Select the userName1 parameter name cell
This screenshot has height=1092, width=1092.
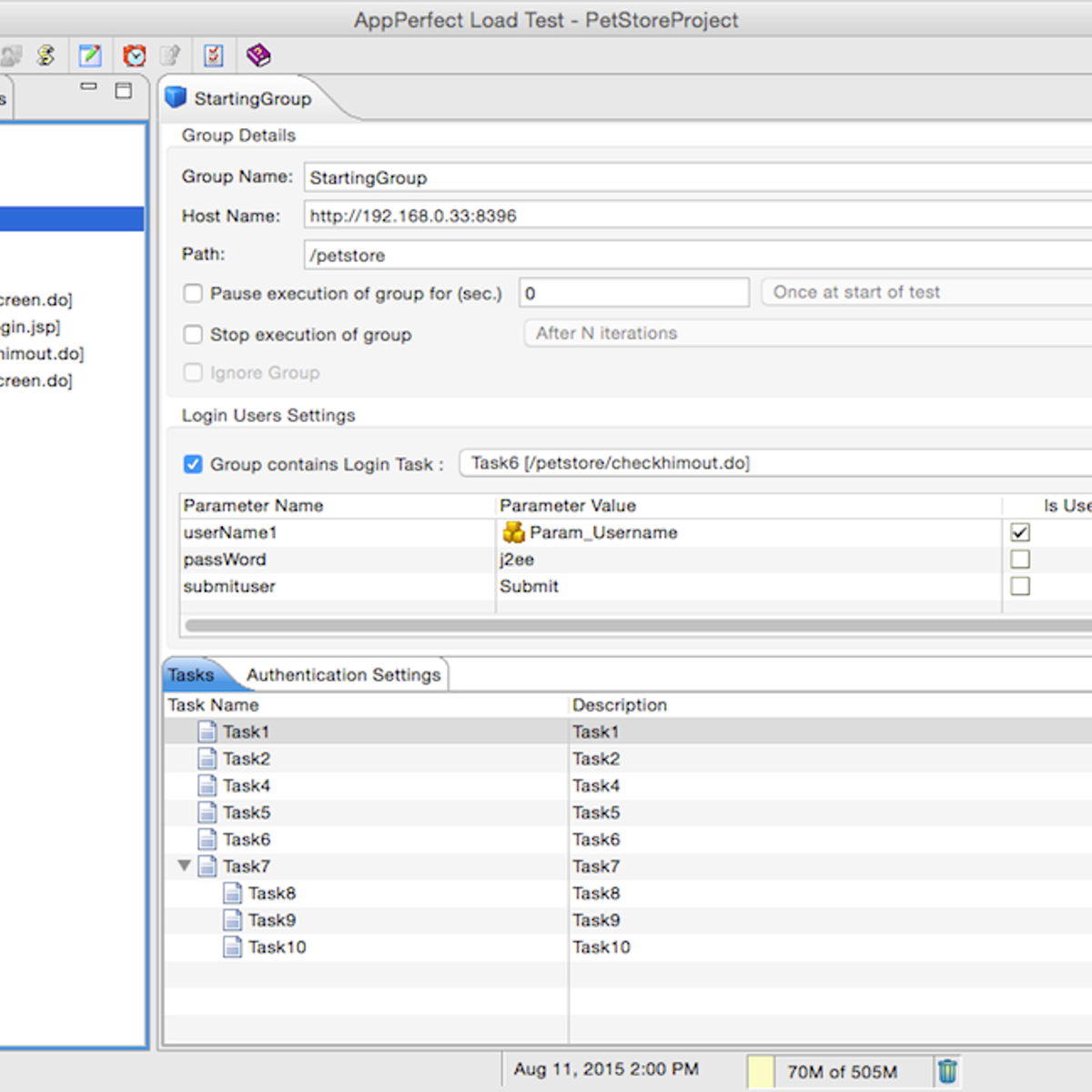click(x=338, y=532)
